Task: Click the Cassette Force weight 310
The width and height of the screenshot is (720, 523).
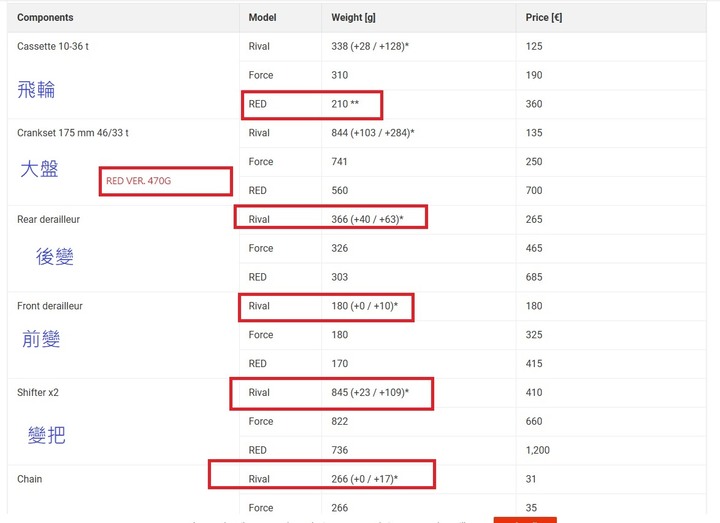Action: [339, 75]
